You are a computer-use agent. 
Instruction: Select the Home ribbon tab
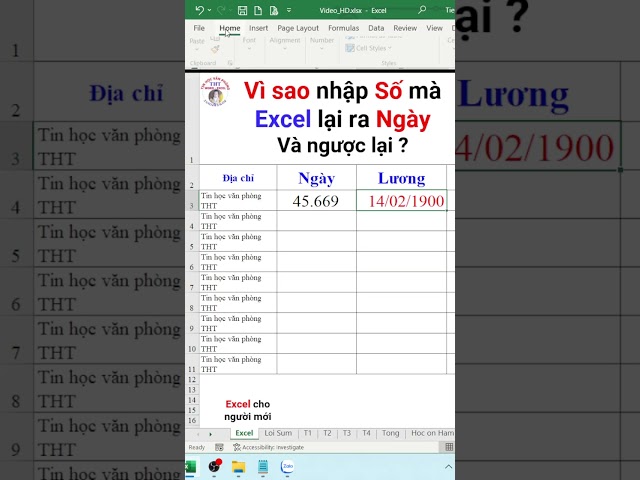pos(229,28)
